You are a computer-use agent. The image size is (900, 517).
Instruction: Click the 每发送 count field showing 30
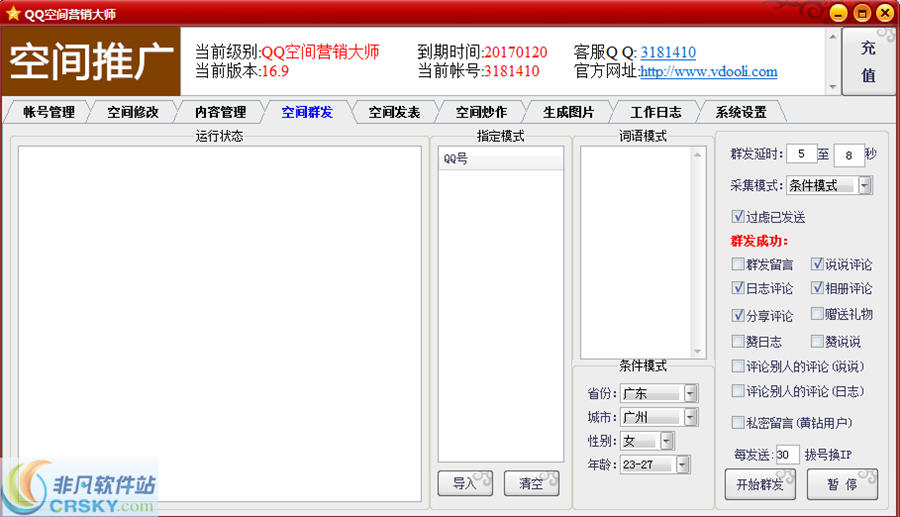point(788,454)
